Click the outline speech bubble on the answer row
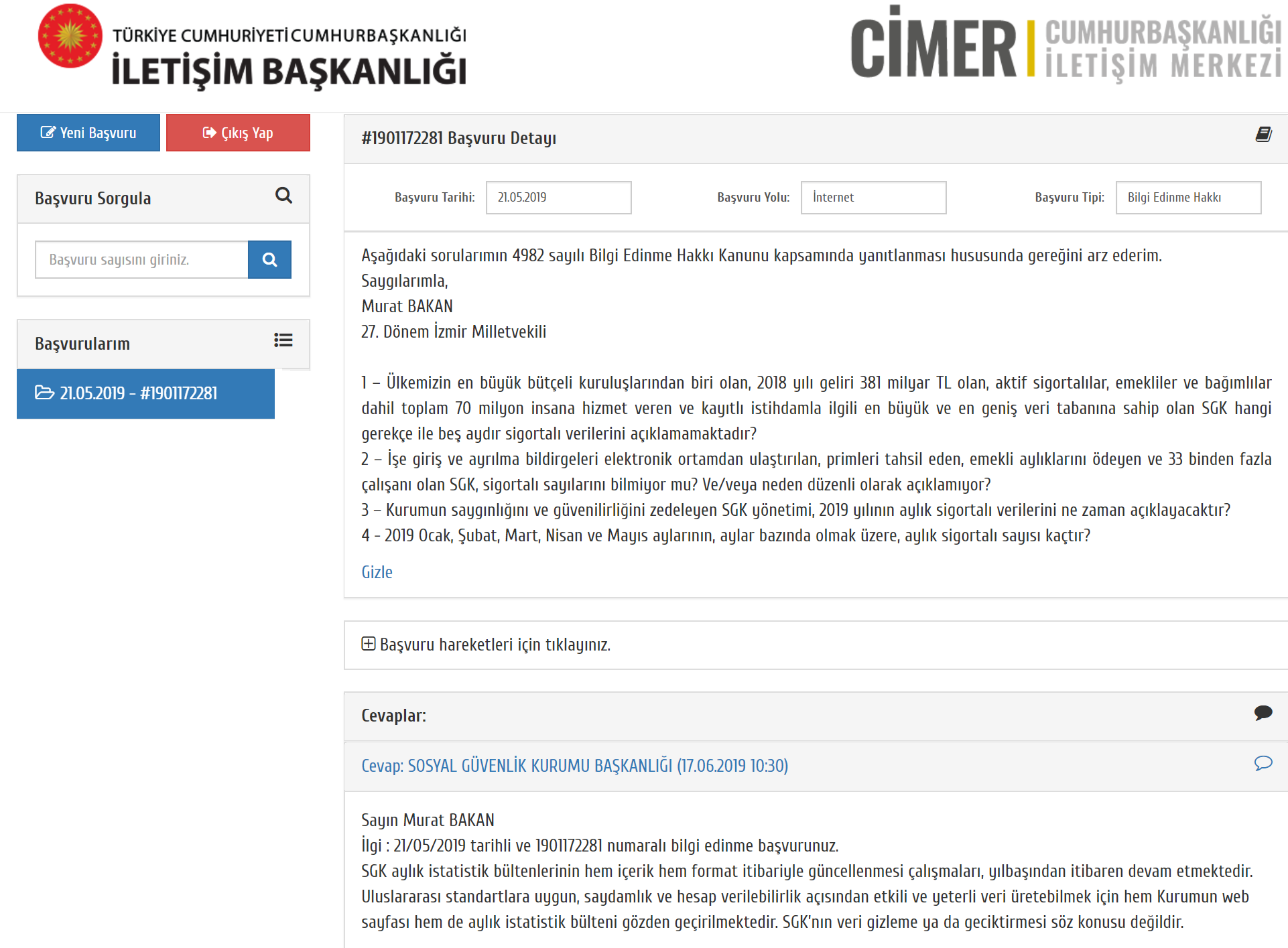Viewport: 1288px width, 948px height. pos(1263,763)
